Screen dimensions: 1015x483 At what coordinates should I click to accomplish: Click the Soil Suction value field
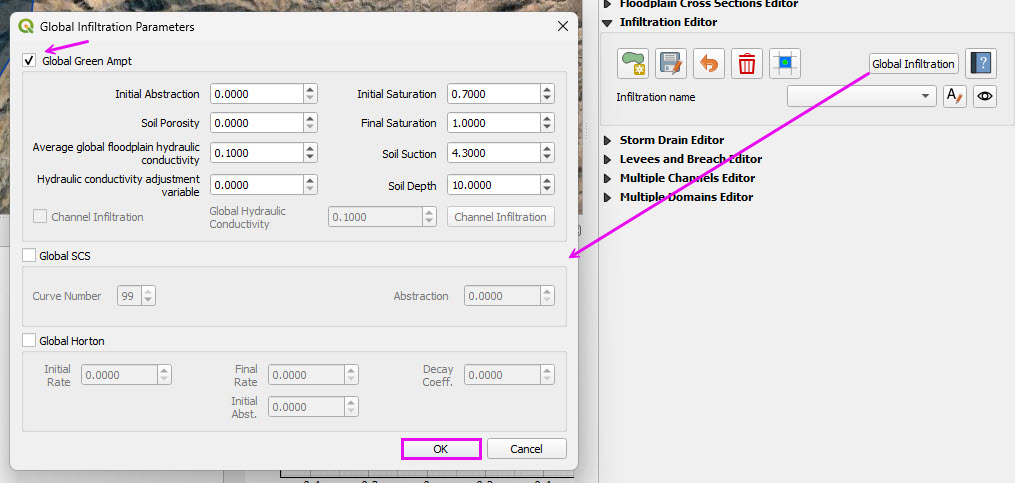pos(493,155)
